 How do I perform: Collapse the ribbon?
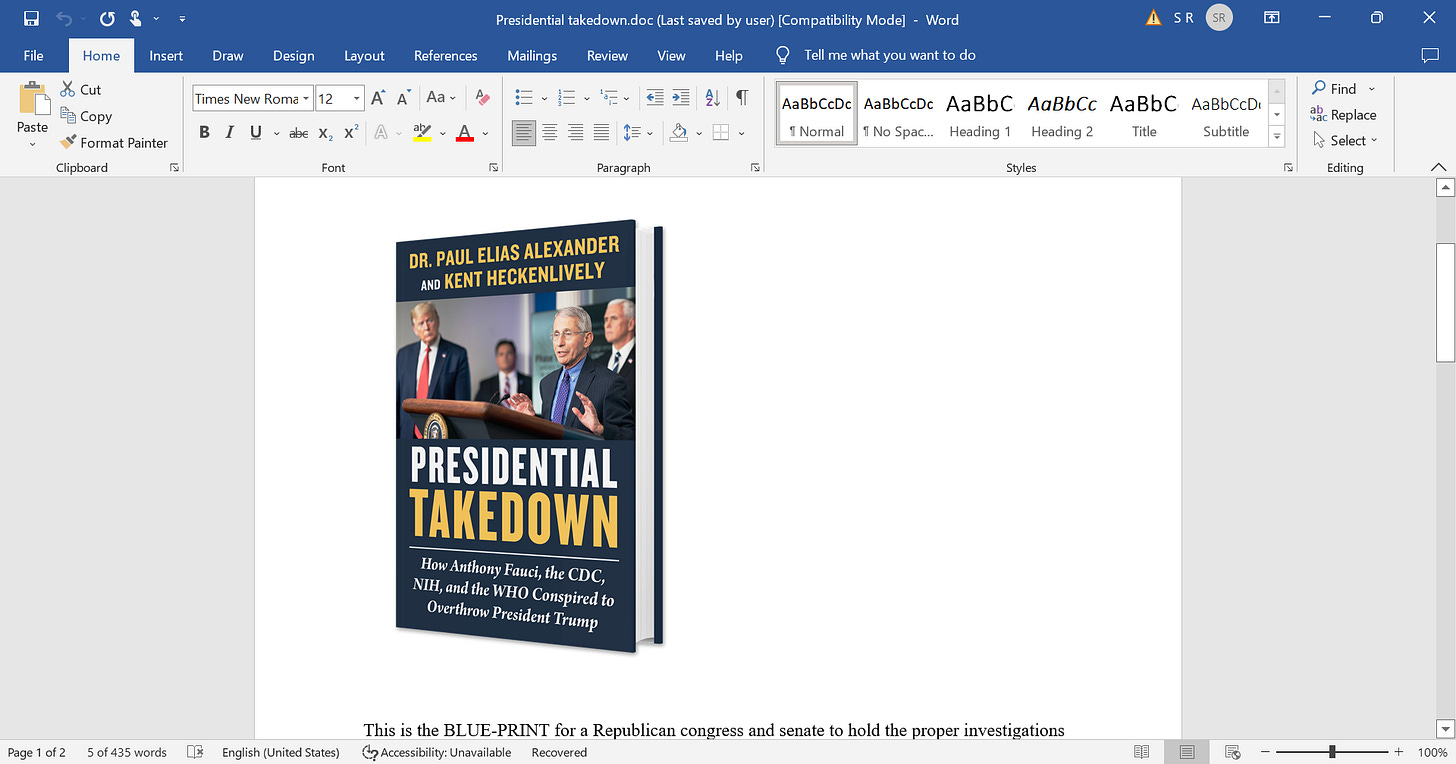[x=1439, y=167]
